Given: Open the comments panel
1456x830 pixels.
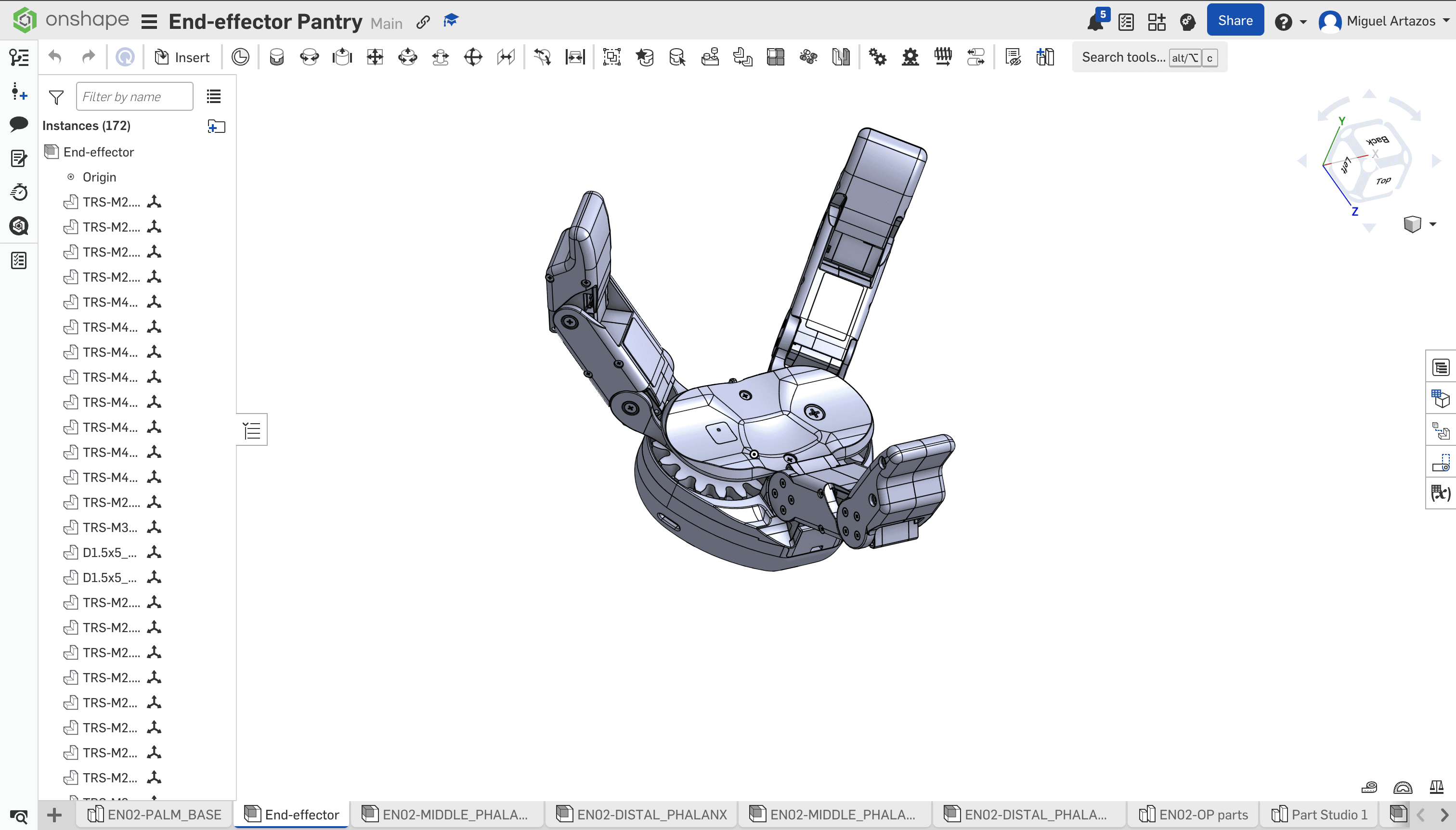Looking at the screenshot, I should click(x=19, y=124).
